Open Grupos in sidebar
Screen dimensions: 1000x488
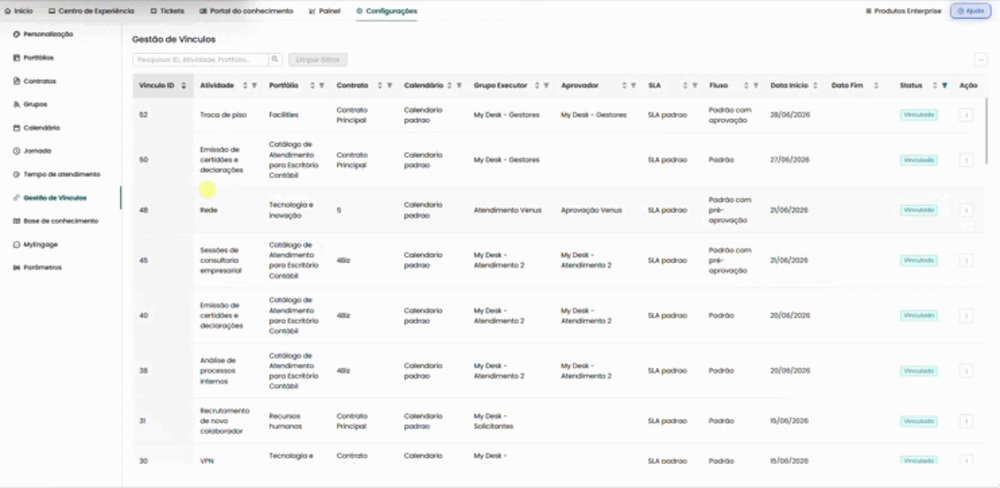coord(30,104)
